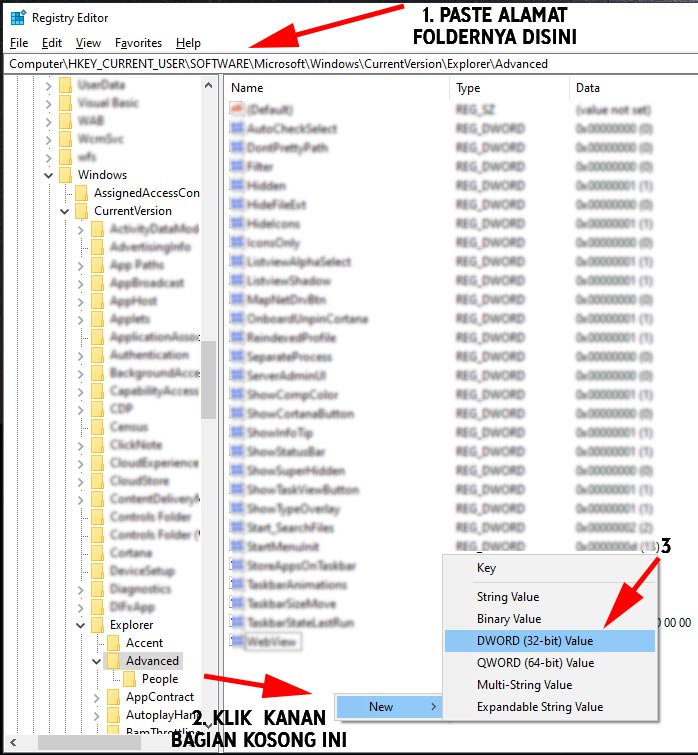Click the Windows folder icon in tree
698x755 pixels.
65,175
